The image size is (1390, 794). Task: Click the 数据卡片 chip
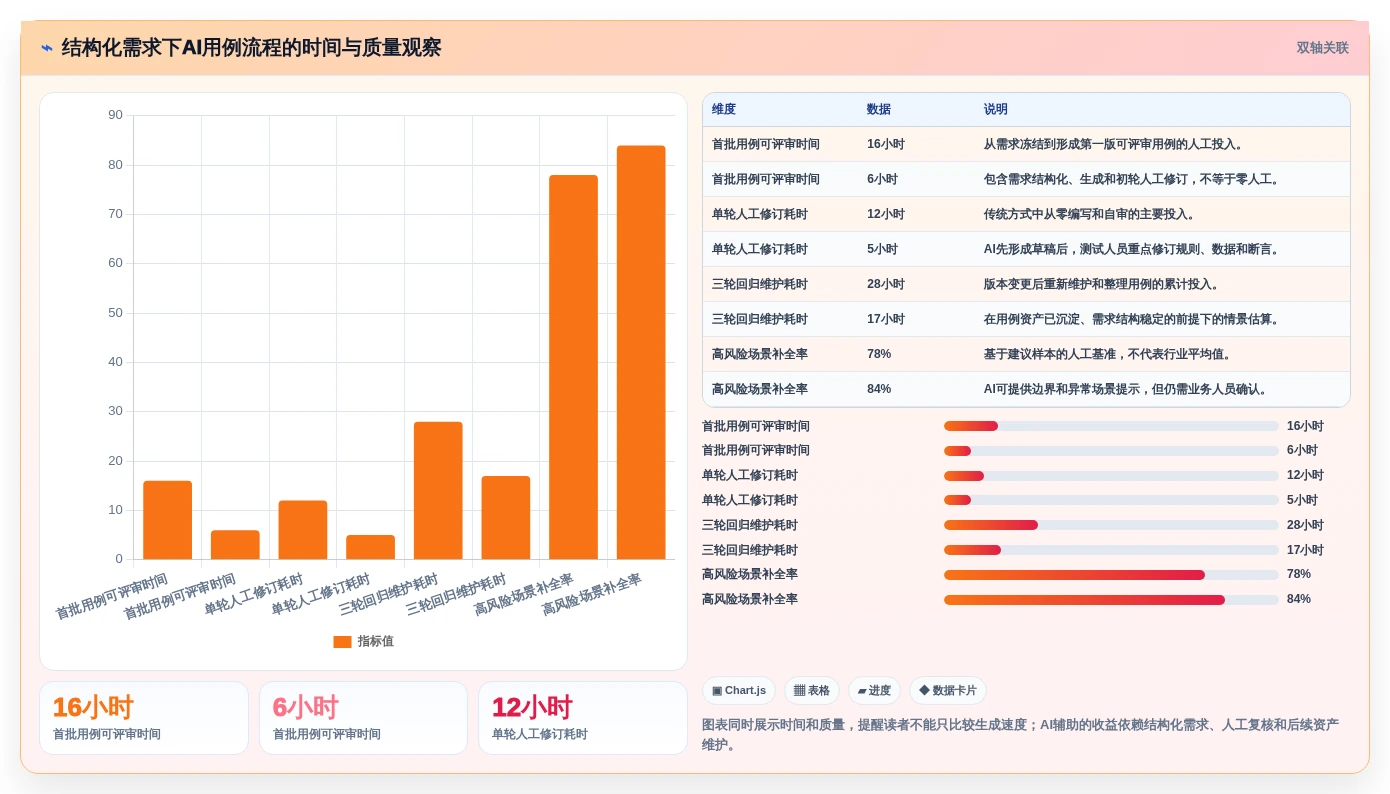coord(948,691)
